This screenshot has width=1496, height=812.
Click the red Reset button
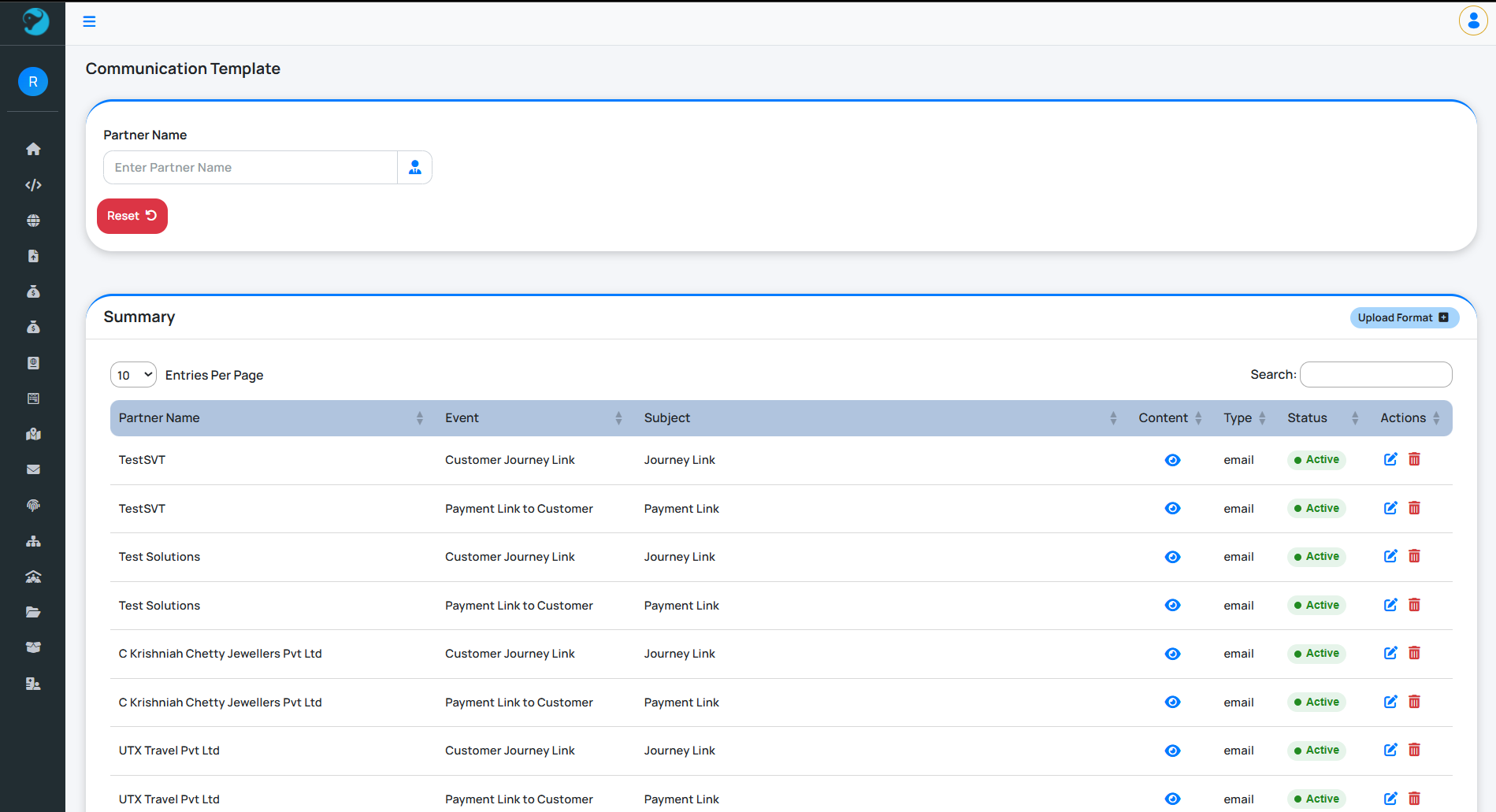point(132,216)
